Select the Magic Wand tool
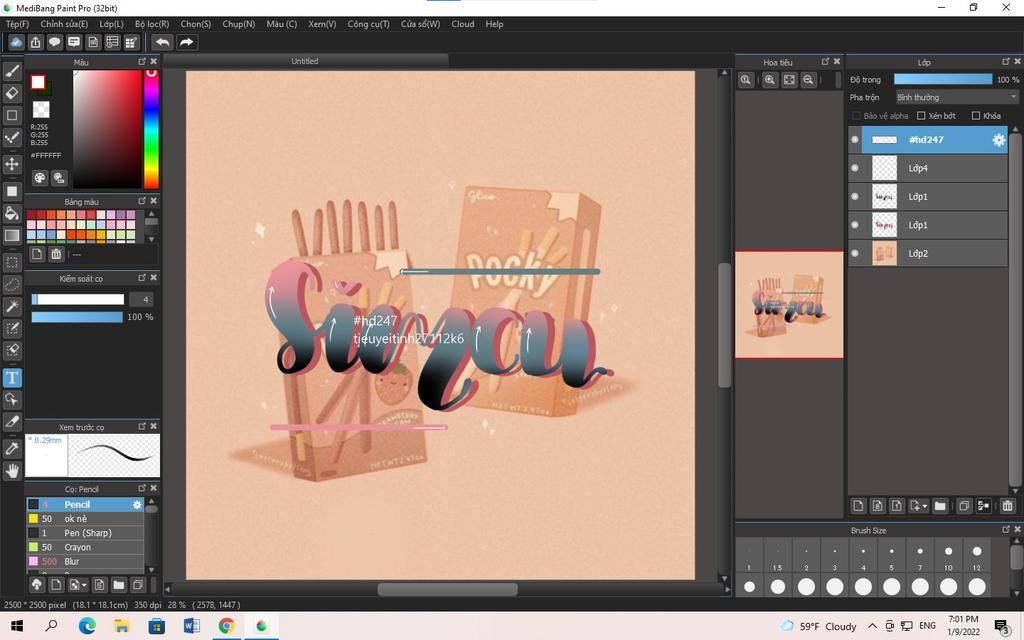This screenshot has height=640, width=1024. 12,306
